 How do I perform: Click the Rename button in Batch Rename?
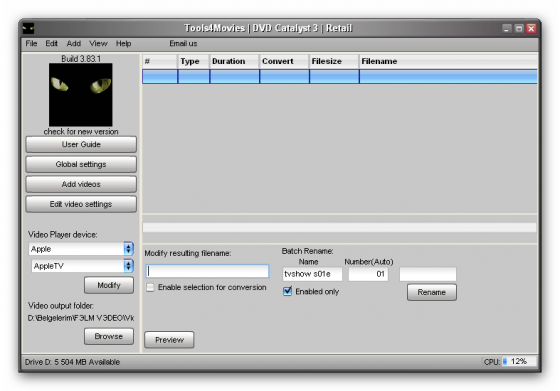pyautogui.click(x=432, y=292)
